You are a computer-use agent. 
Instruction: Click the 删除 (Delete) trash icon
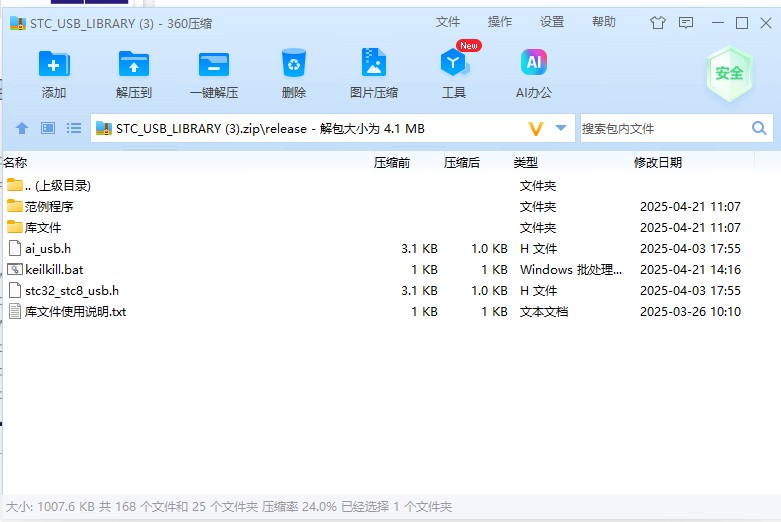pos(293,66)
